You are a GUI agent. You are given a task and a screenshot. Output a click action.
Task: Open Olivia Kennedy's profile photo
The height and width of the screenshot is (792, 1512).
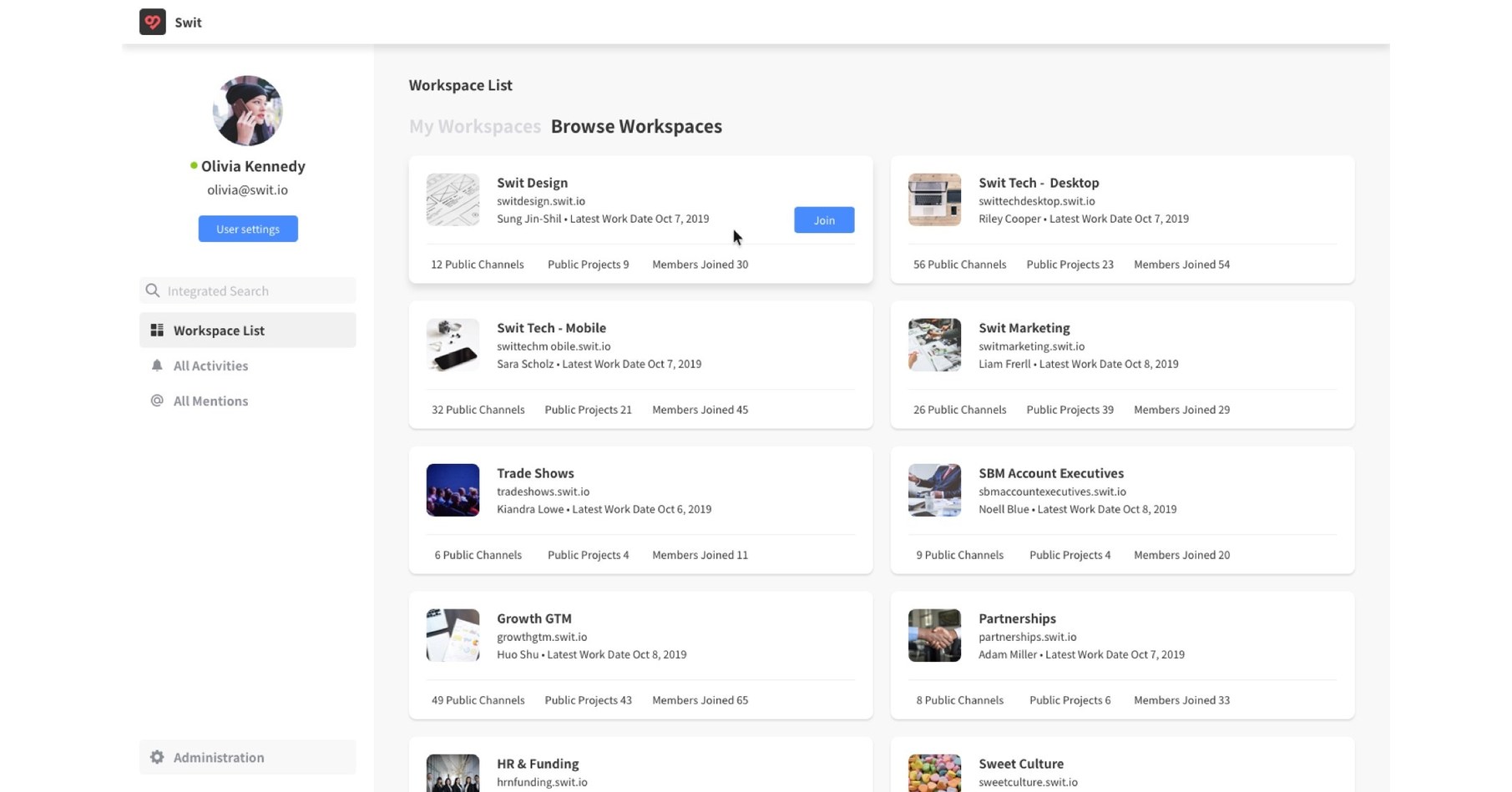pyautogui.click(x=247, y=111)
